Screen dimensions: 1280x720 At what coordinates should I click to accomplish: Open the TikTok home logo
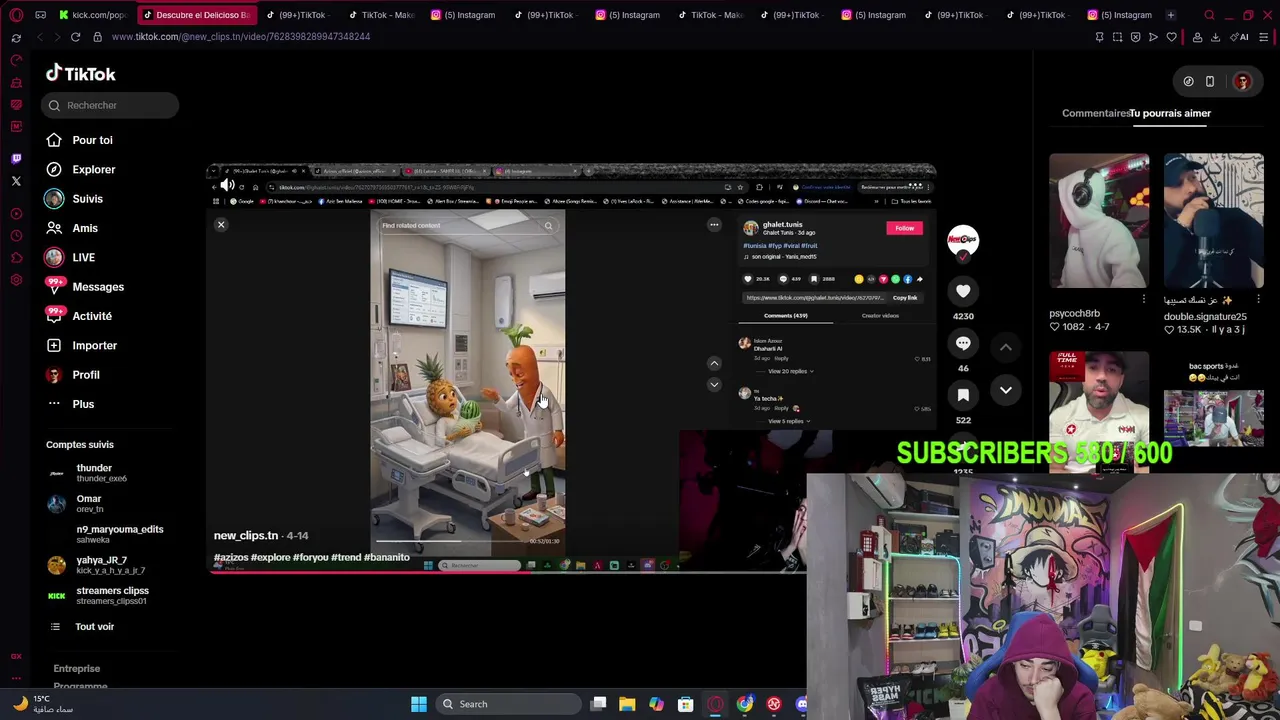pos(81,74)
